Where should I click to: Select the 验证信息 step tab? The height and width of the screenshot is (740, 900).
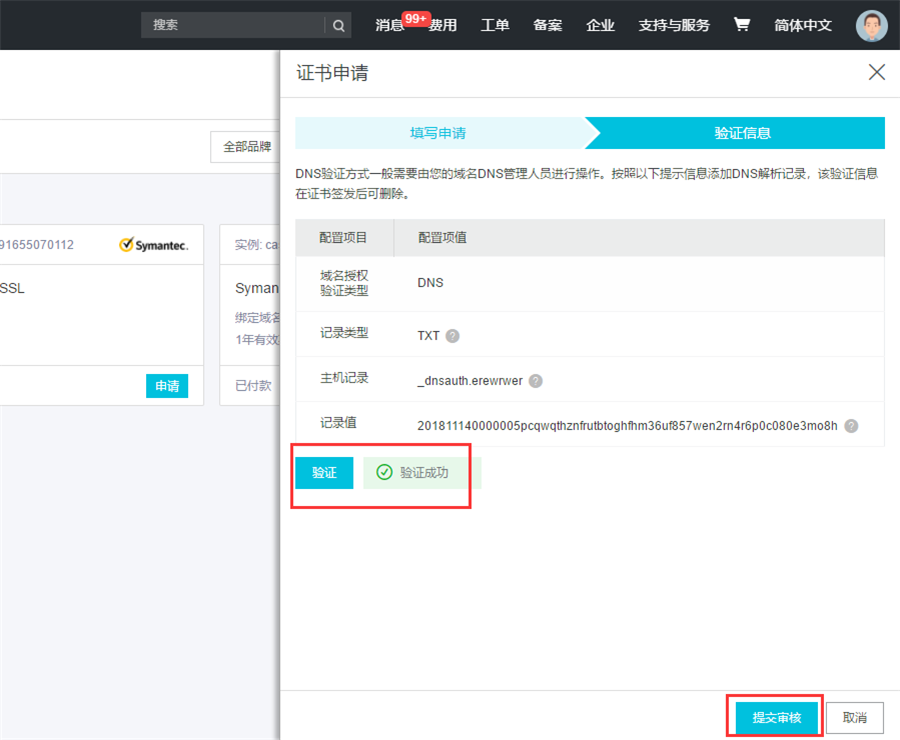click(x=742, y=133)
